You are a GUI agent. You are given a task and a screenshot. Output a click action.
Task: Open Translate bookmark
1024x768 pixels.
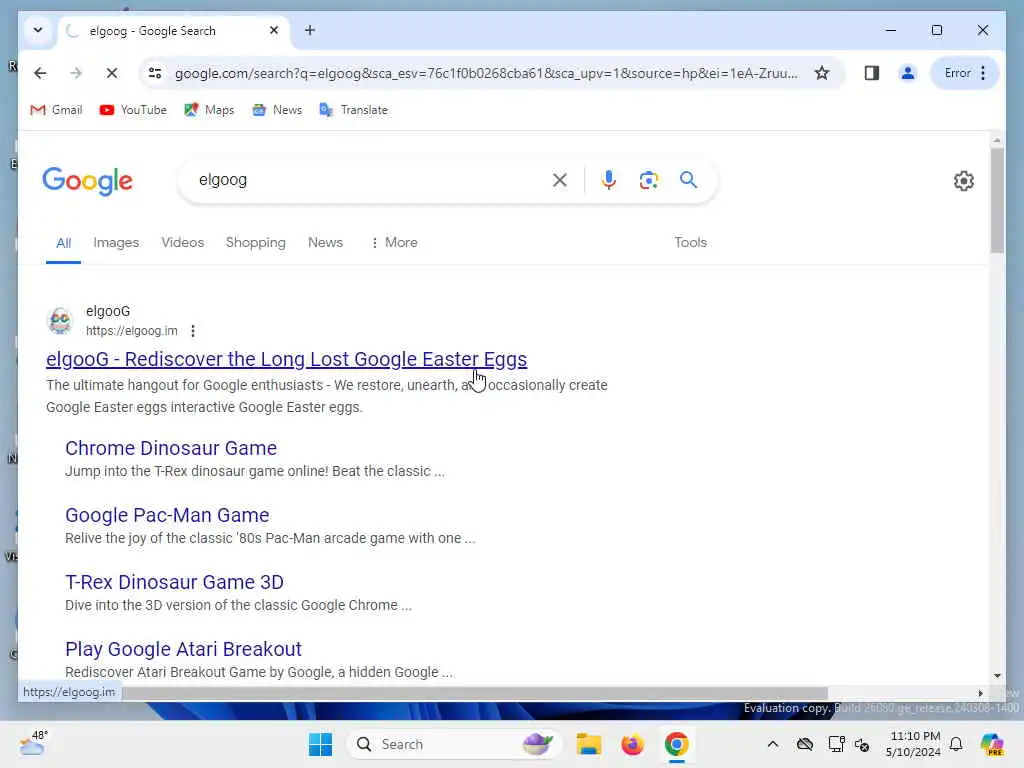tap(353, 110)
